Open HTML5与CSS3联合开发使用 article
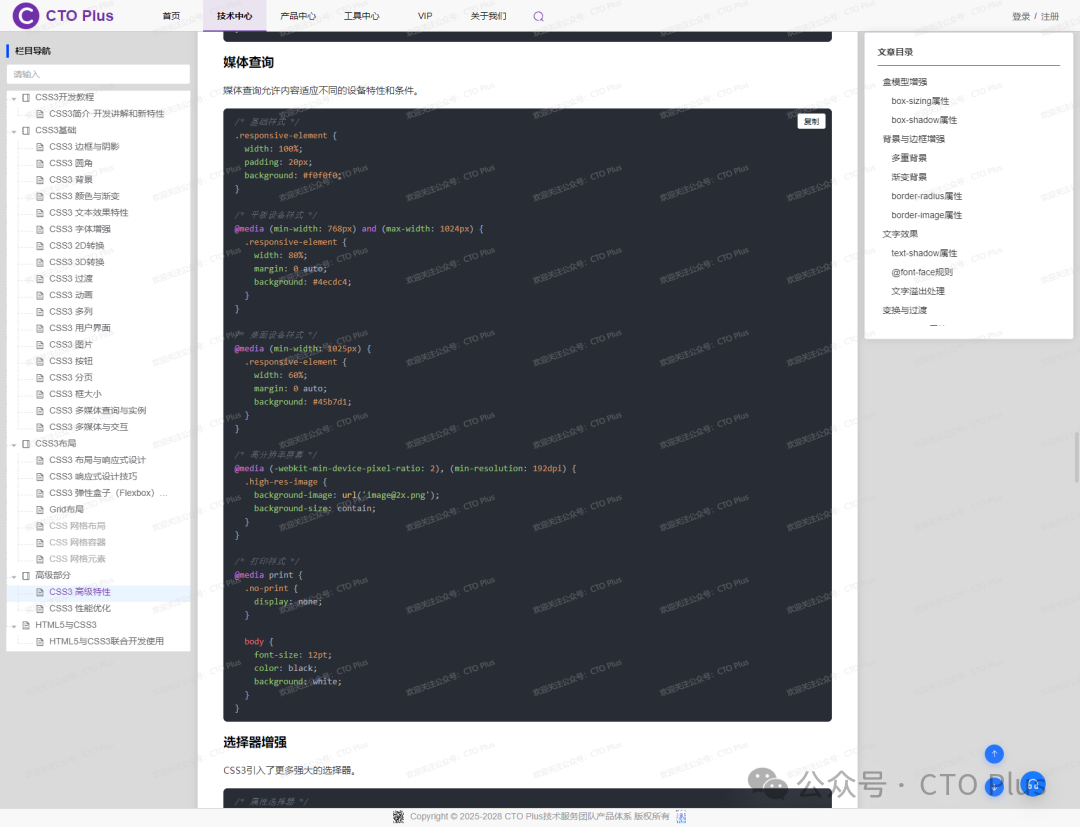 point(107,641)
